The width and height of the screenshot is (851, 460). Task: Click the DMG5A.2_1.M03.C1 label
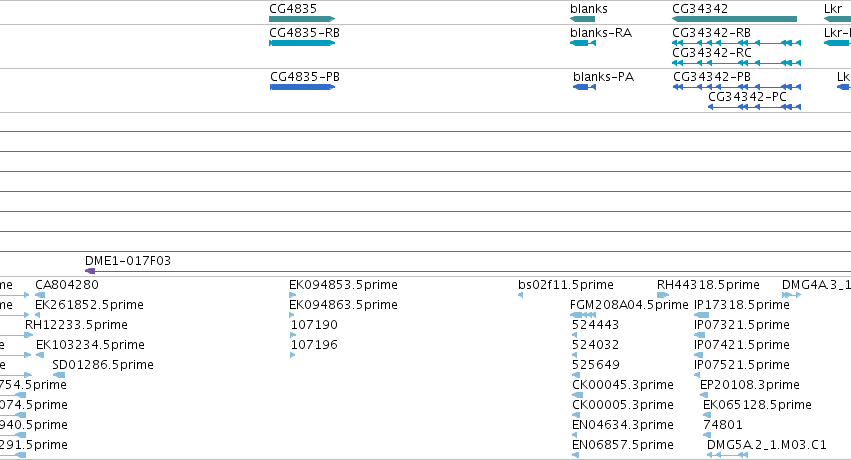tap(766, 445)
